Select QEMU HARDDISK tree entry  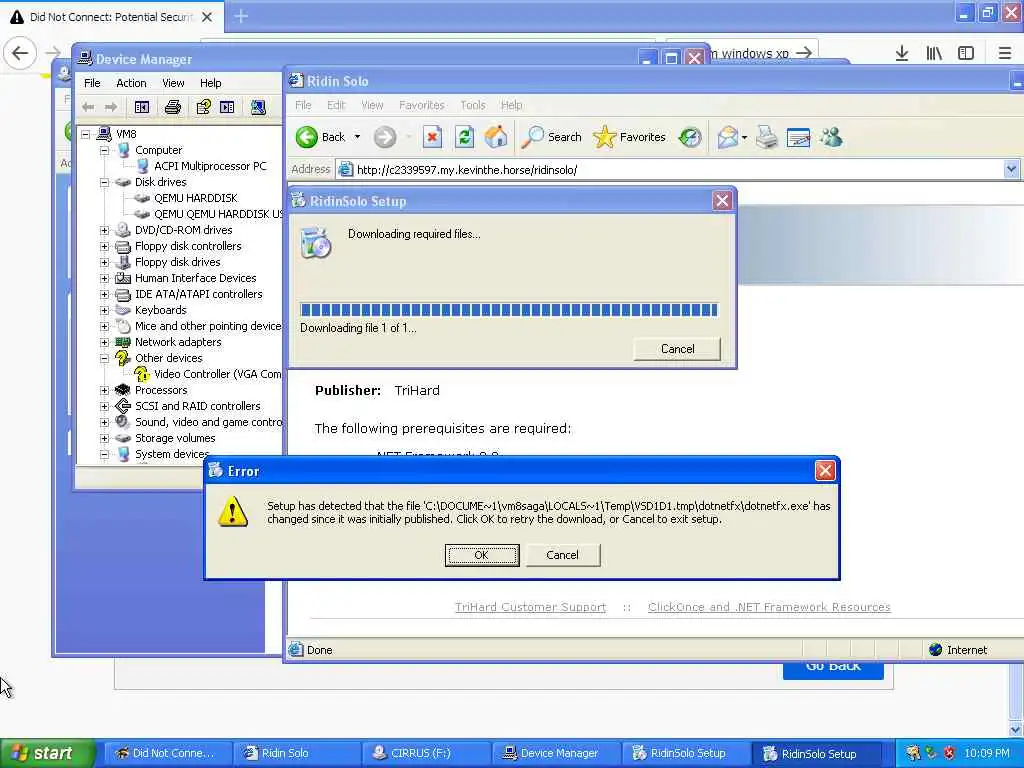195,198
